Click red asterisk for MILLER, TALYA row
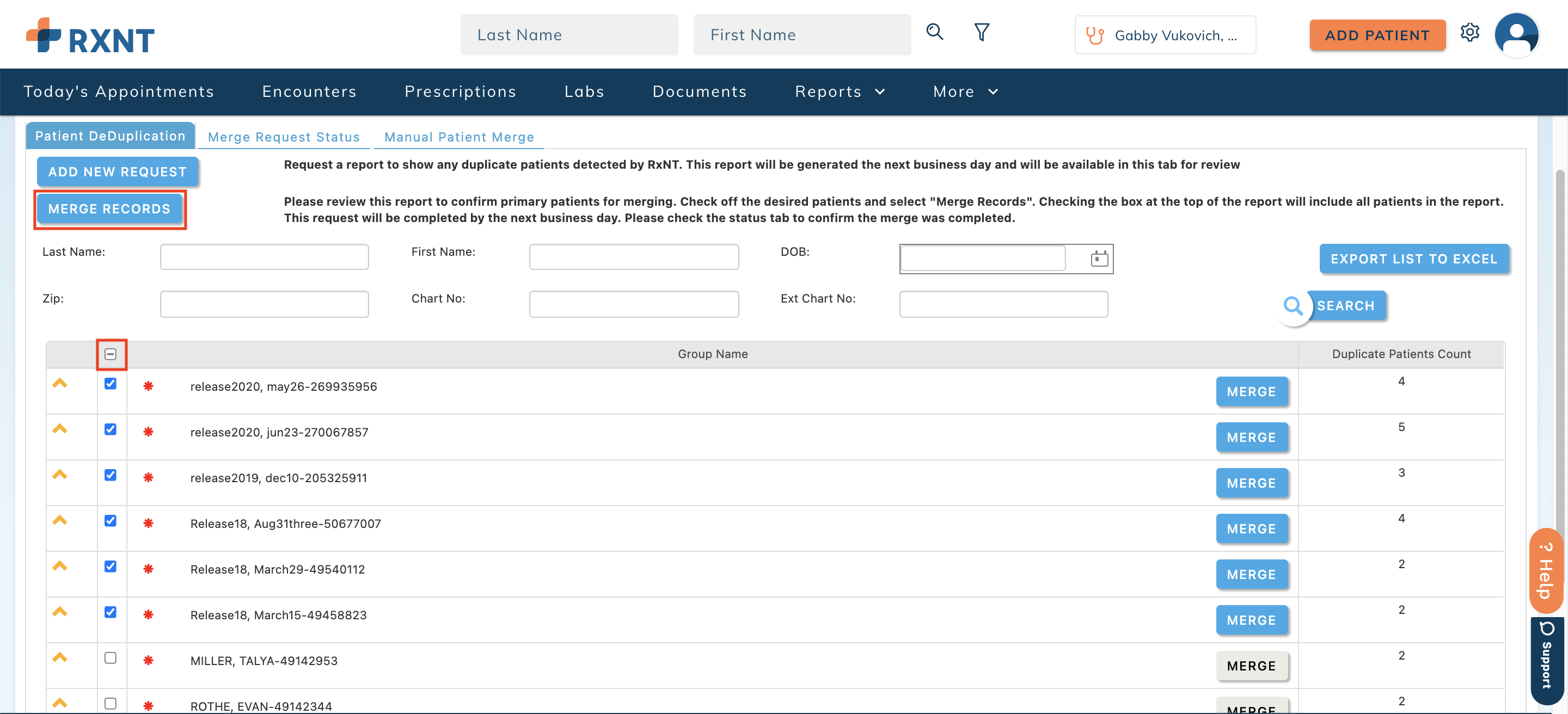1568x714 pixels. pyautogui.click(x=148, y=660)
